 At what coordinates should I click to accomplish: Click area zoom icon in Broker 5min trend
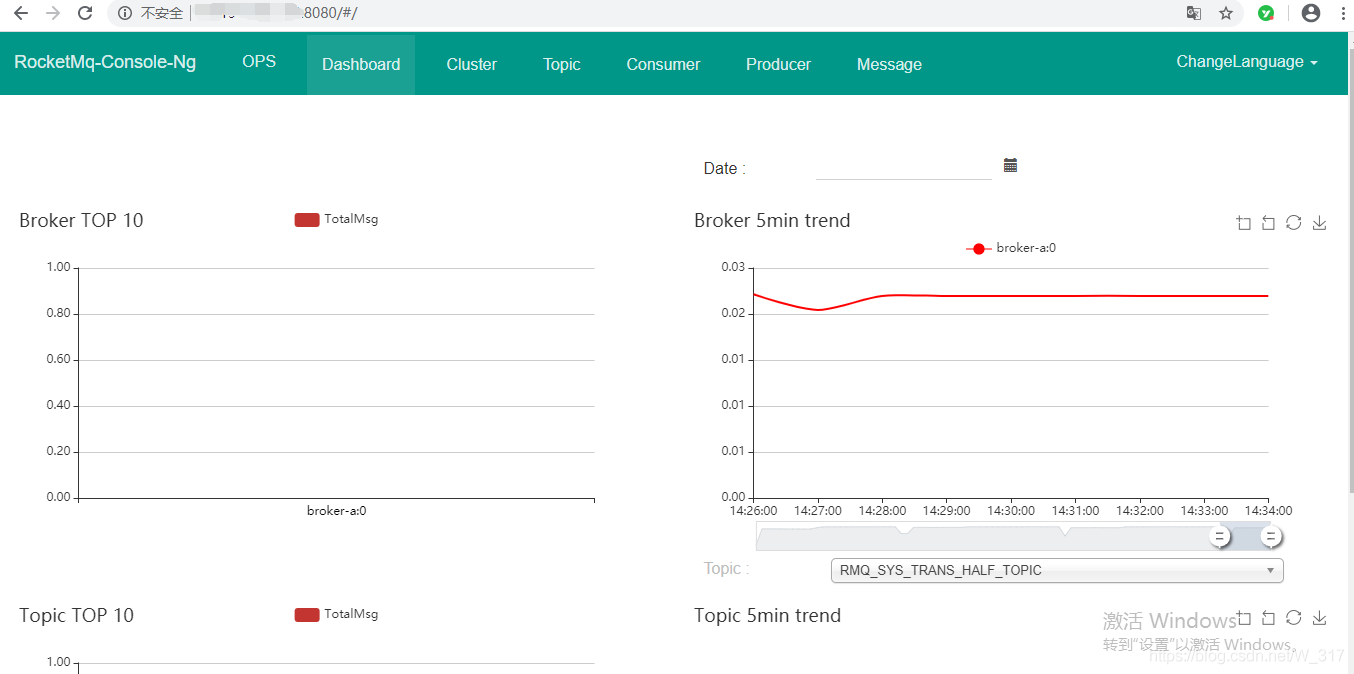click(x=1244, y=223)
